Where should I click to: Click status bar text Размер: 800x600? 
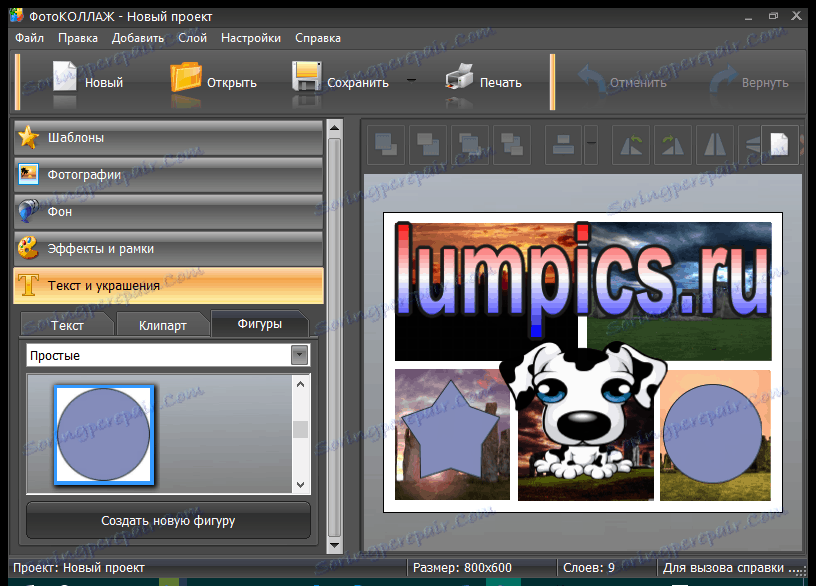[x=462, y=568]
